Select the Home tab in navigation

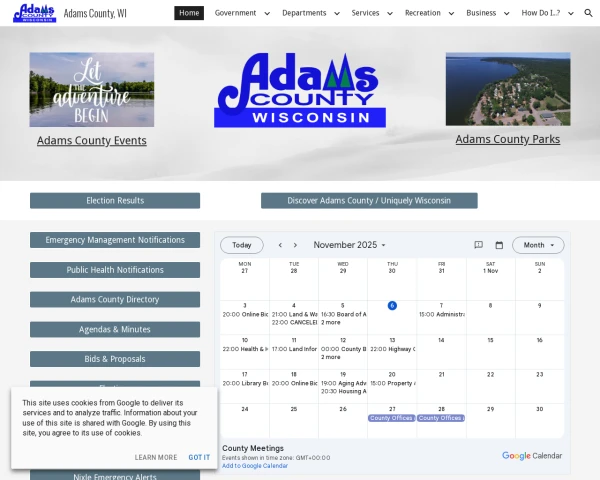tap(189, 13)
